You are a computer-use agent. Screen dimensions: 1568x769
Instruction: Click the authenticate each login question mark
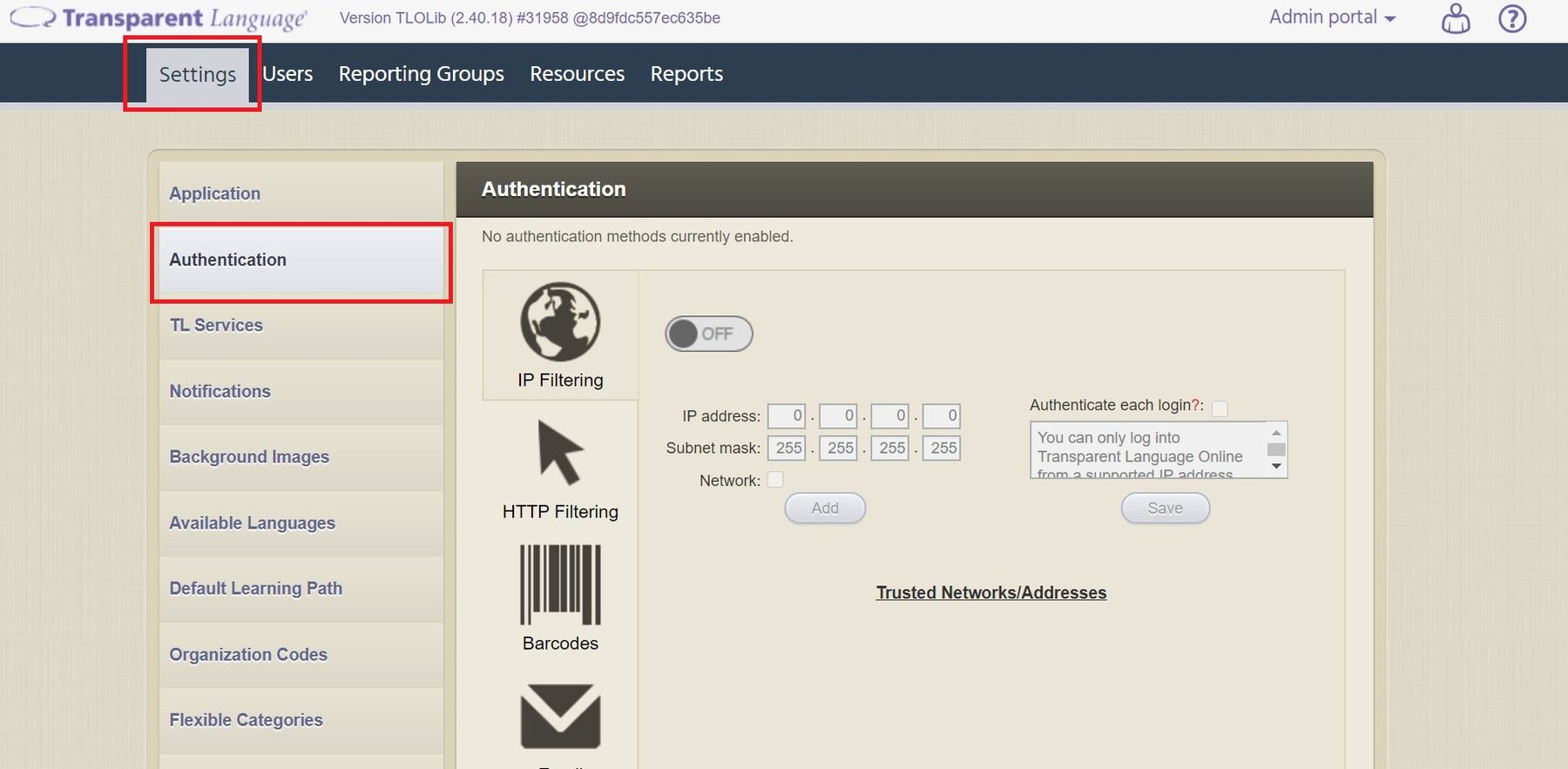[1195, 405]
